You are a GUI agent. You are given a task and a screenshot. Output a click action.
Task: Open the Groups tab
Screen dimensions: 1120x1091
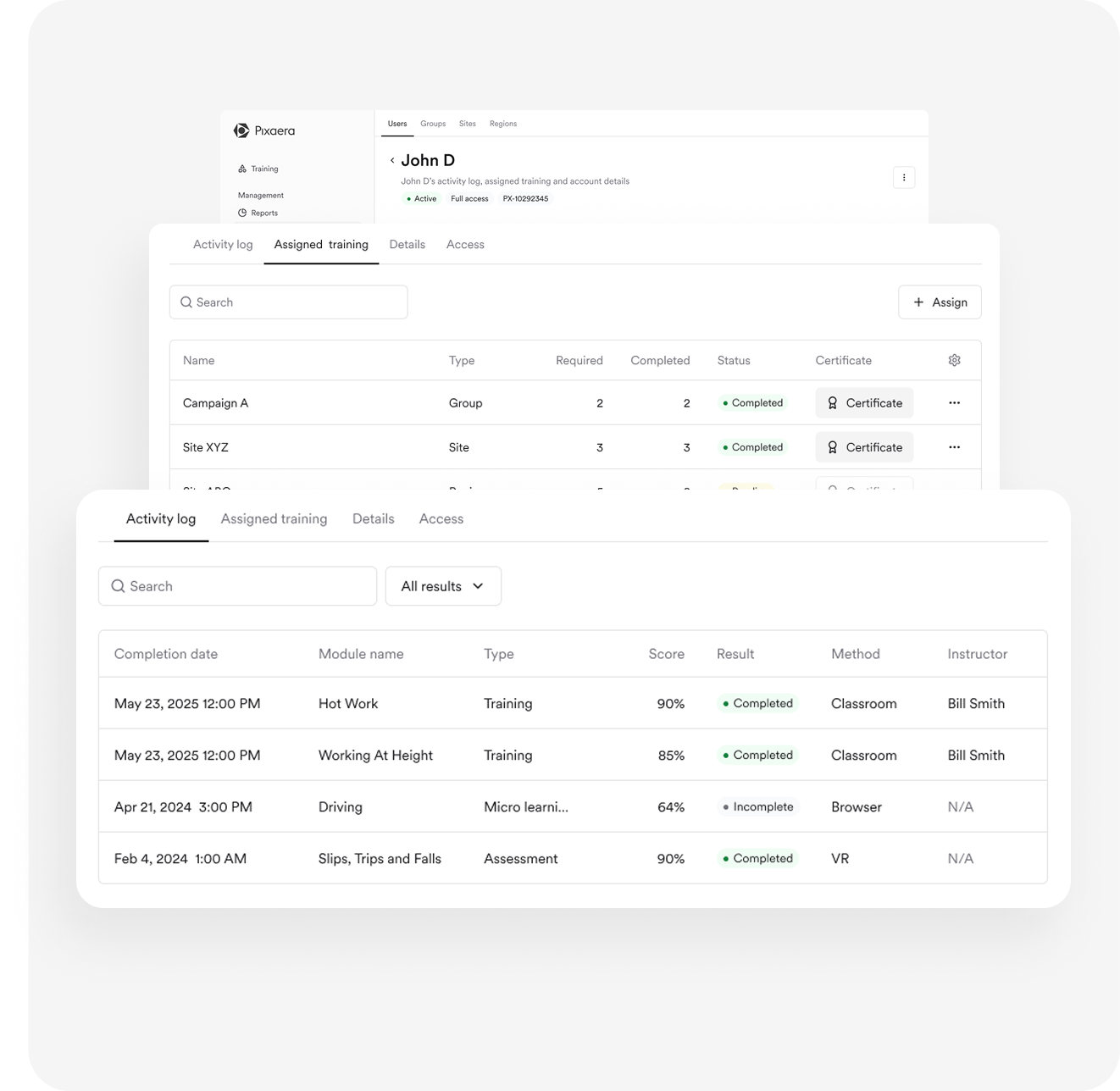[x=433, y=124]
